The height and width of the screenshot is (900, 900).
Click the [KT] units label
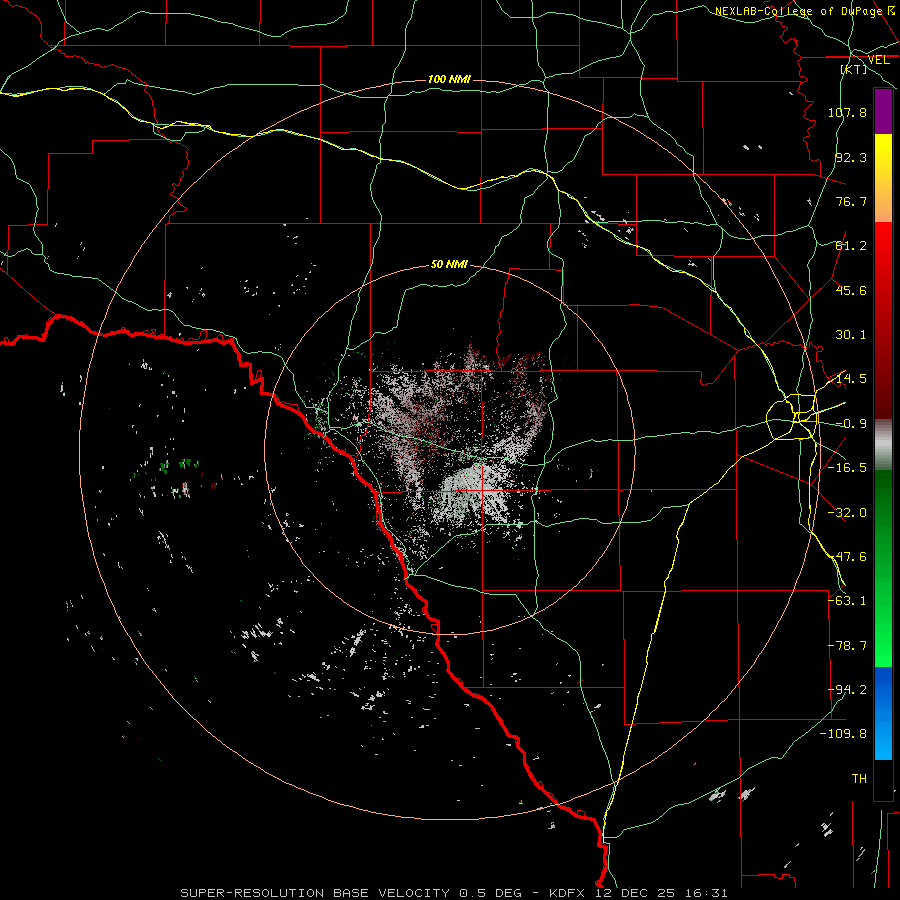pyautogui.click(x=854, y=69)
